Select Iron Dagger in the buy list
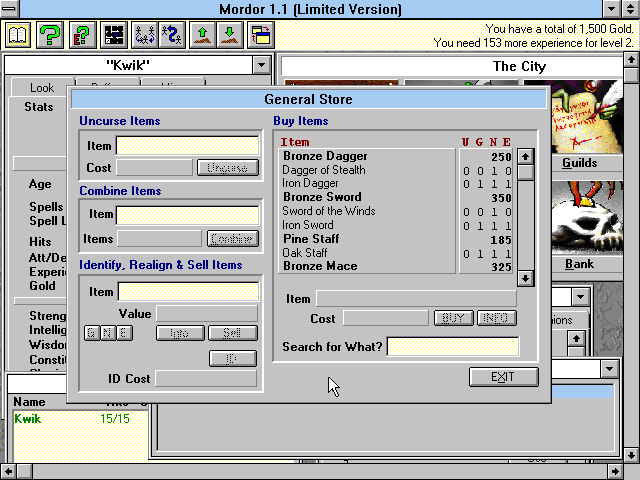 (x=367, y=184)
